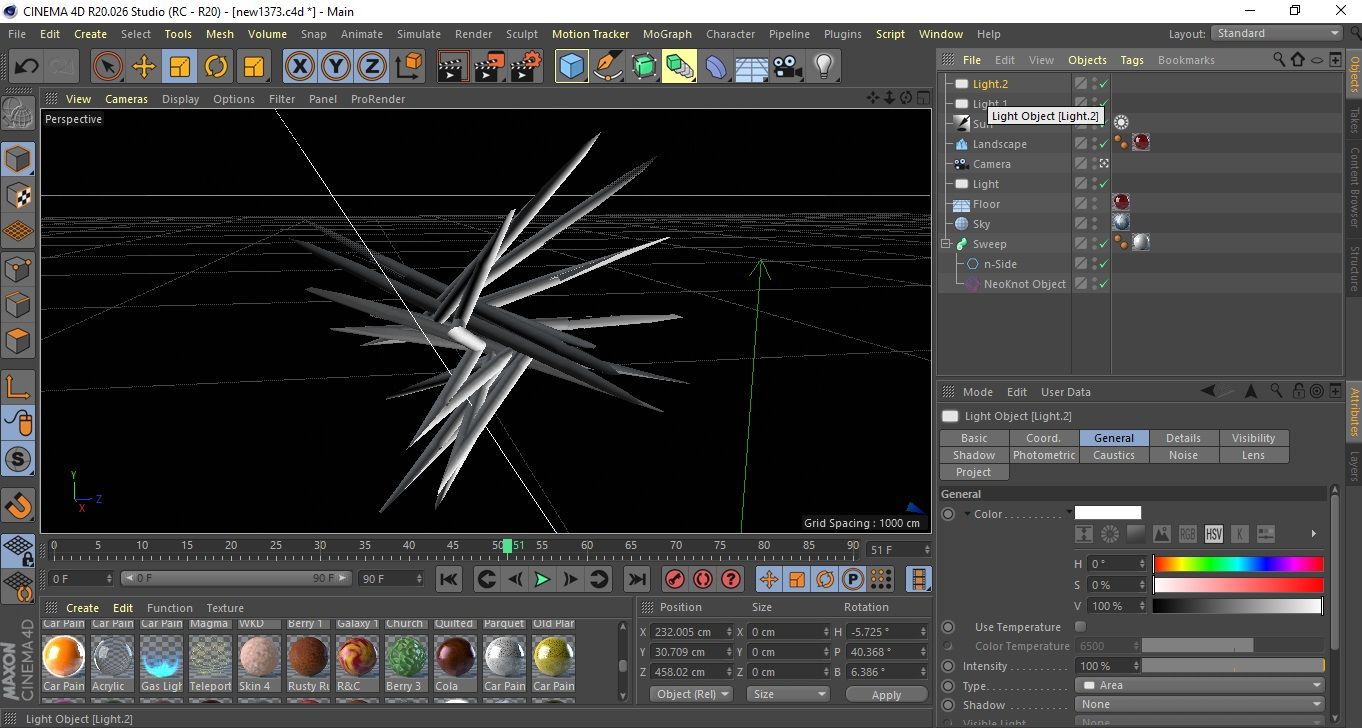
Task: Toggle Floor visibility dots
Action: pos(1094,204)
